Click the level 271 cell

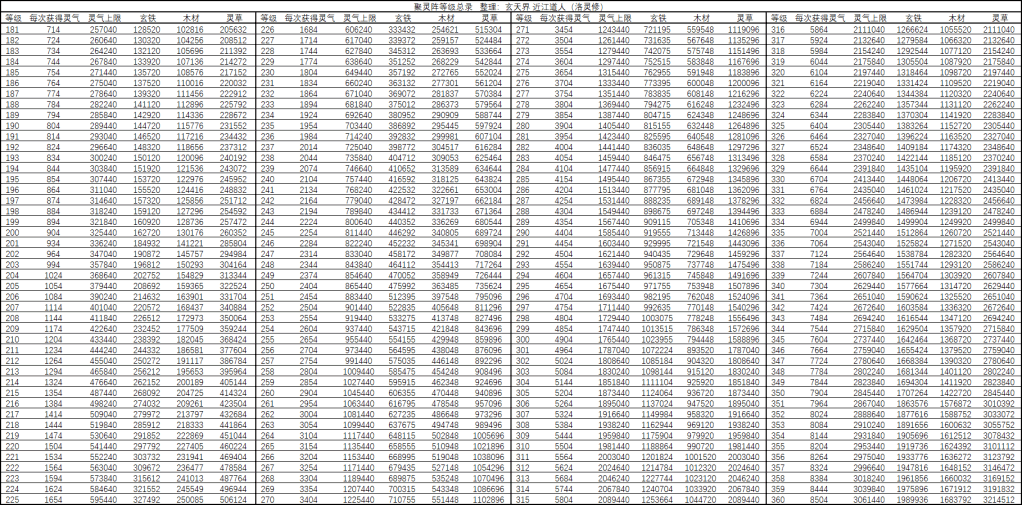(523, 31)
